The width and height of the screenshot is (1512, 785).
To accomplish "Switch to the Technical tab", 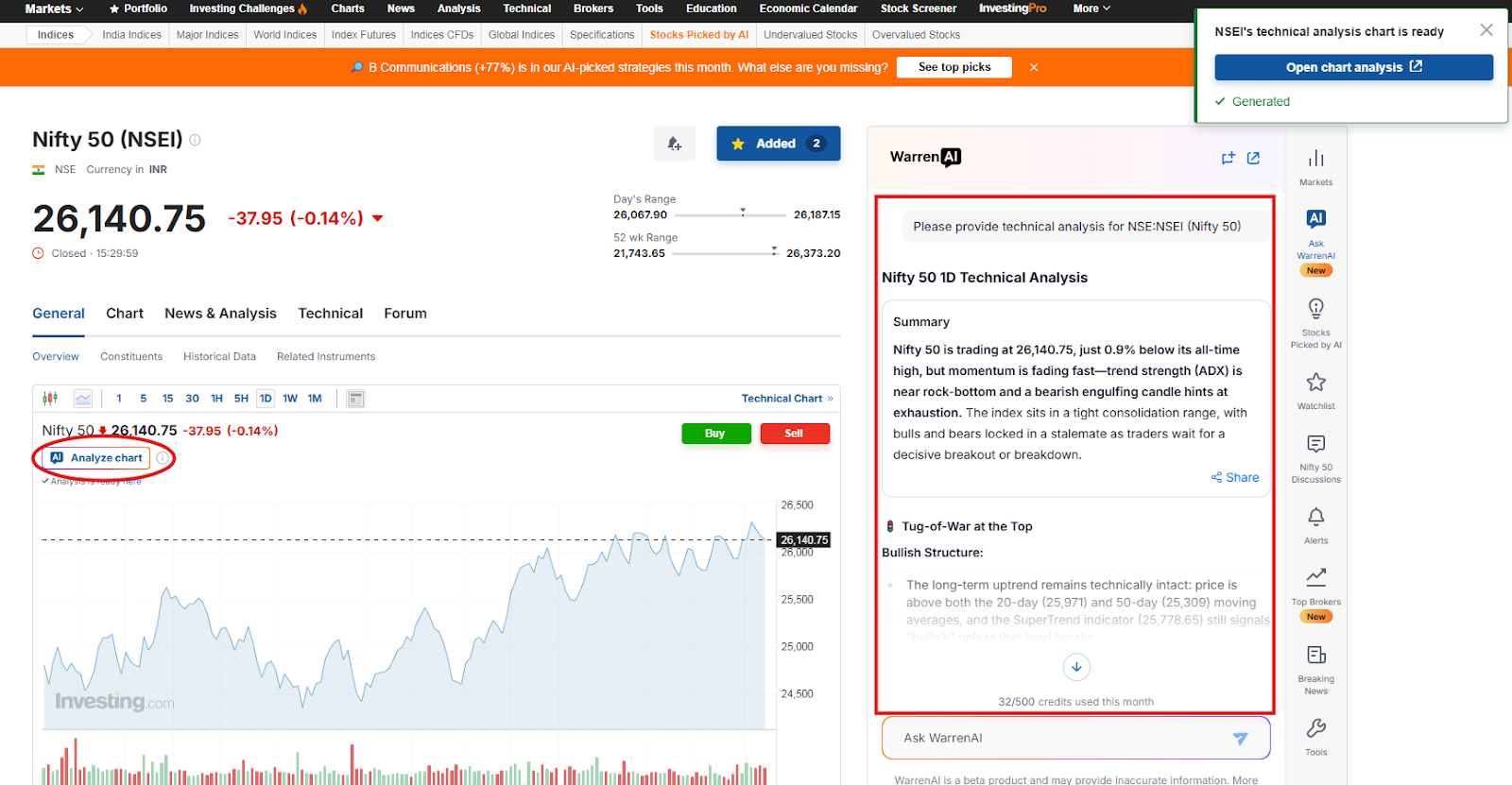I will pos(330,314).
